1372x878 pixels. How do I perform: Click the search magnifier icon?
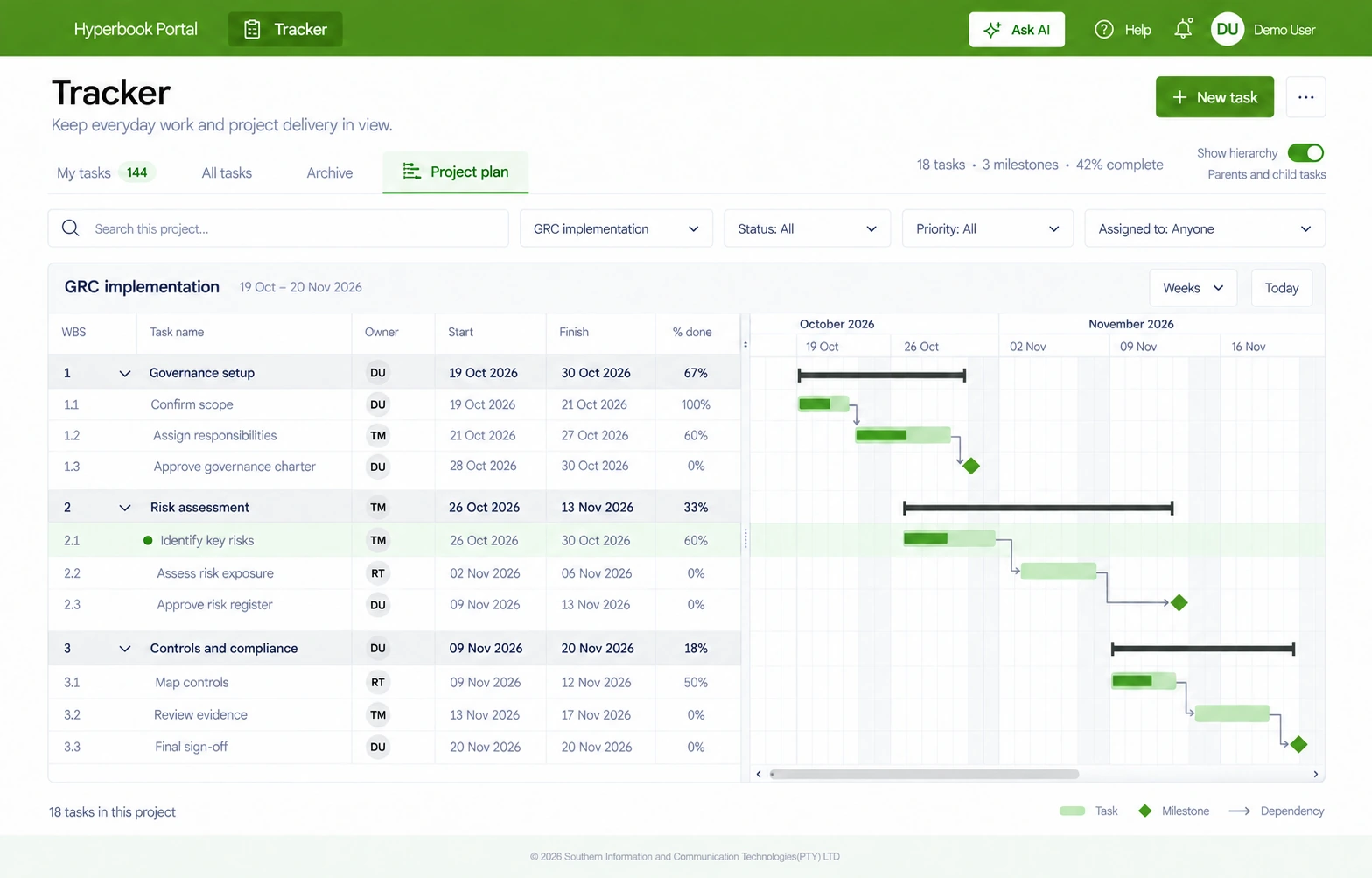(x=71, y=228)
